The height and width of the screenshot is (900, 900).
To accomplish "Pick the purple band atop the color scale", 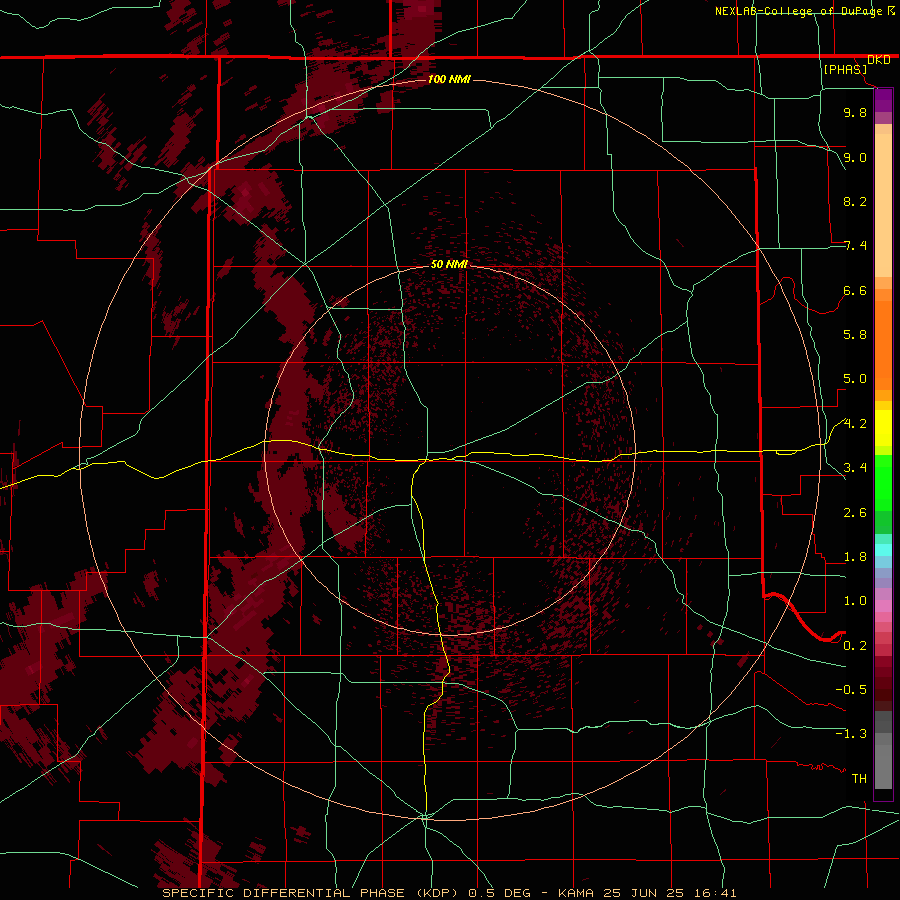I will 883,100.
